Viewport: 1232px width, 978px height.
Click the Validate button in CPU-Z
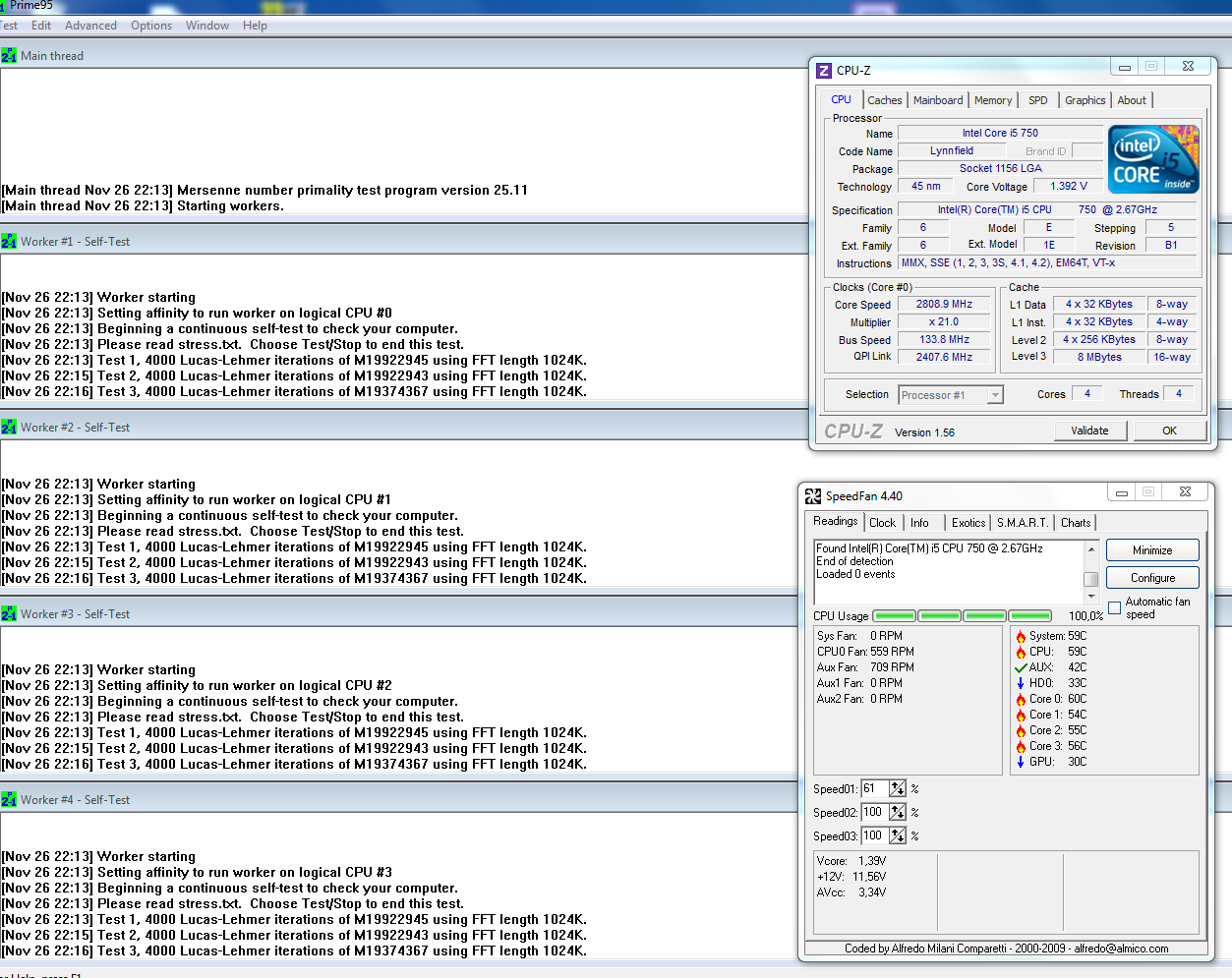click(x=1089, y=431)
